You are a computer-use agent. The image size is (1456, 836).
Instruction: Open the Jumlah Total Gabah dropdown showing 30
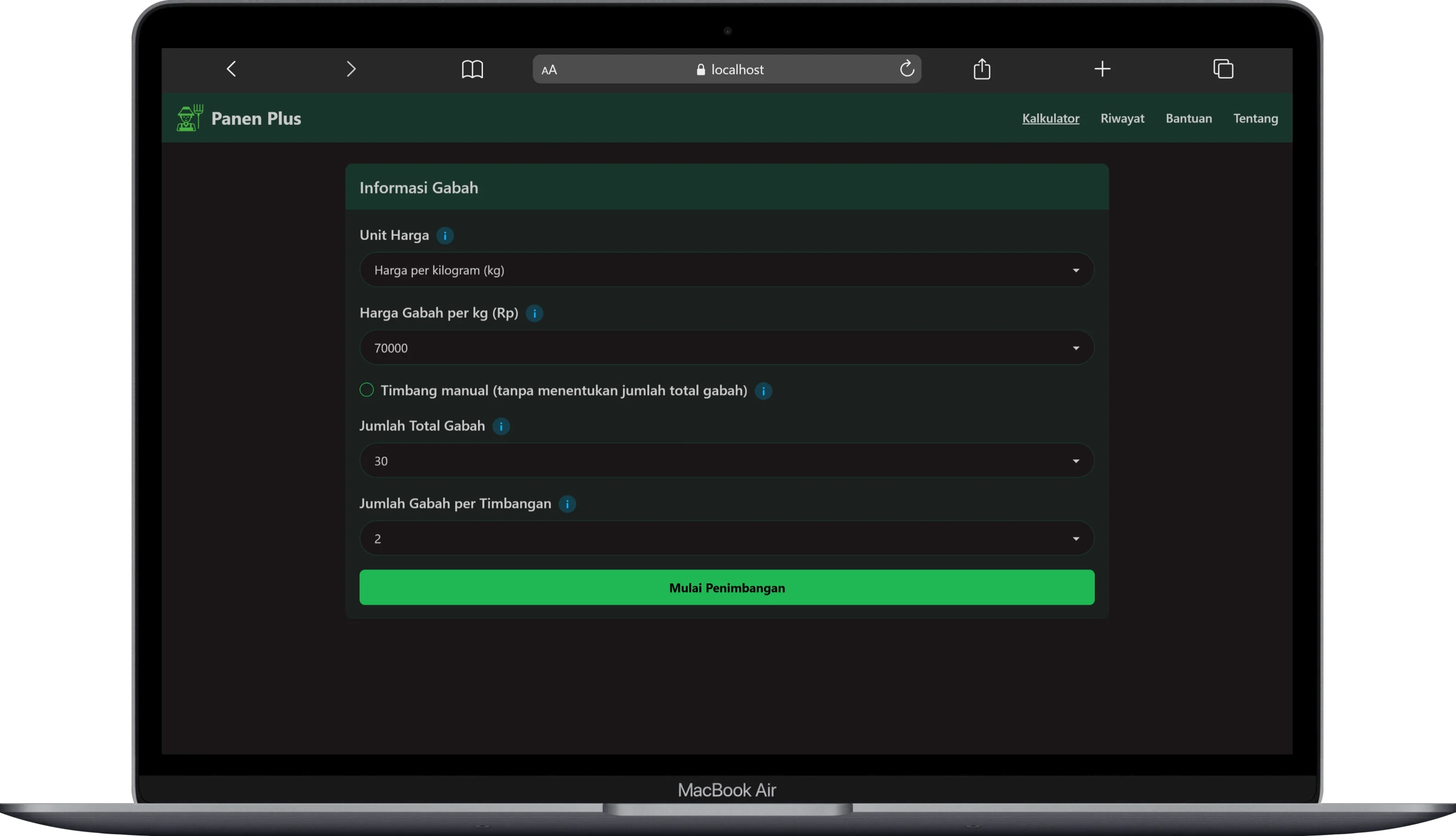[x=726, y=460]
